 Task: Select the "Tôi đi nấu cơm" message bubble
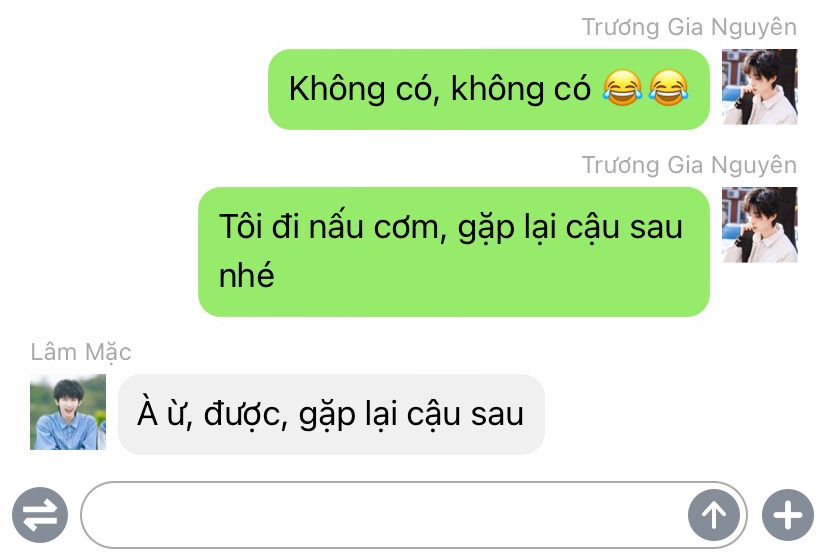point(454,252)
